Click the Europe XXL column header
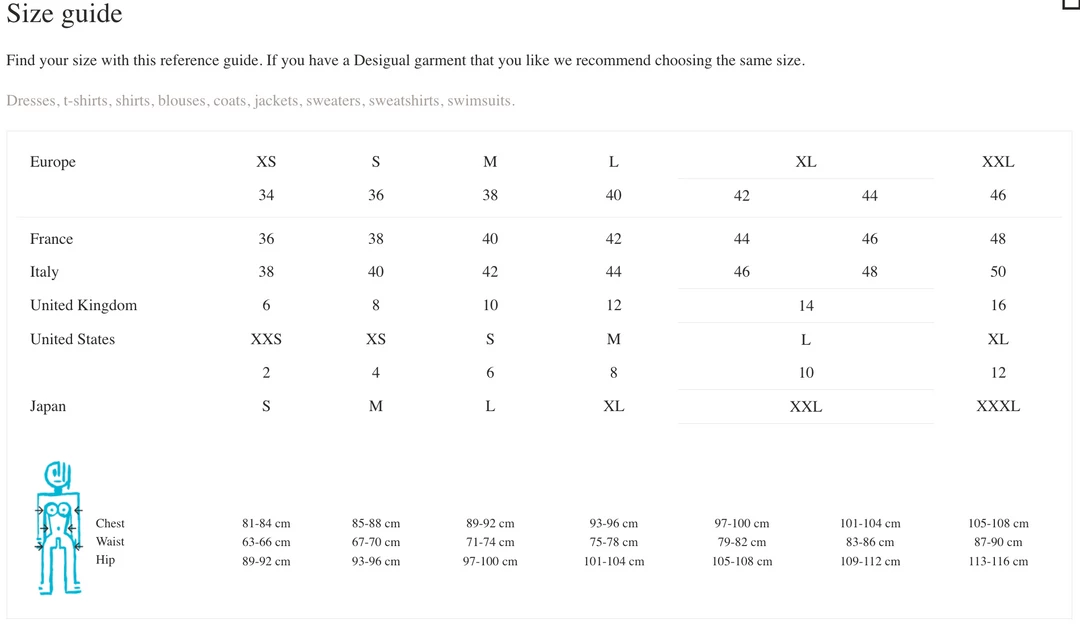This screenshot has width=1080, height=626. point(997,162)
